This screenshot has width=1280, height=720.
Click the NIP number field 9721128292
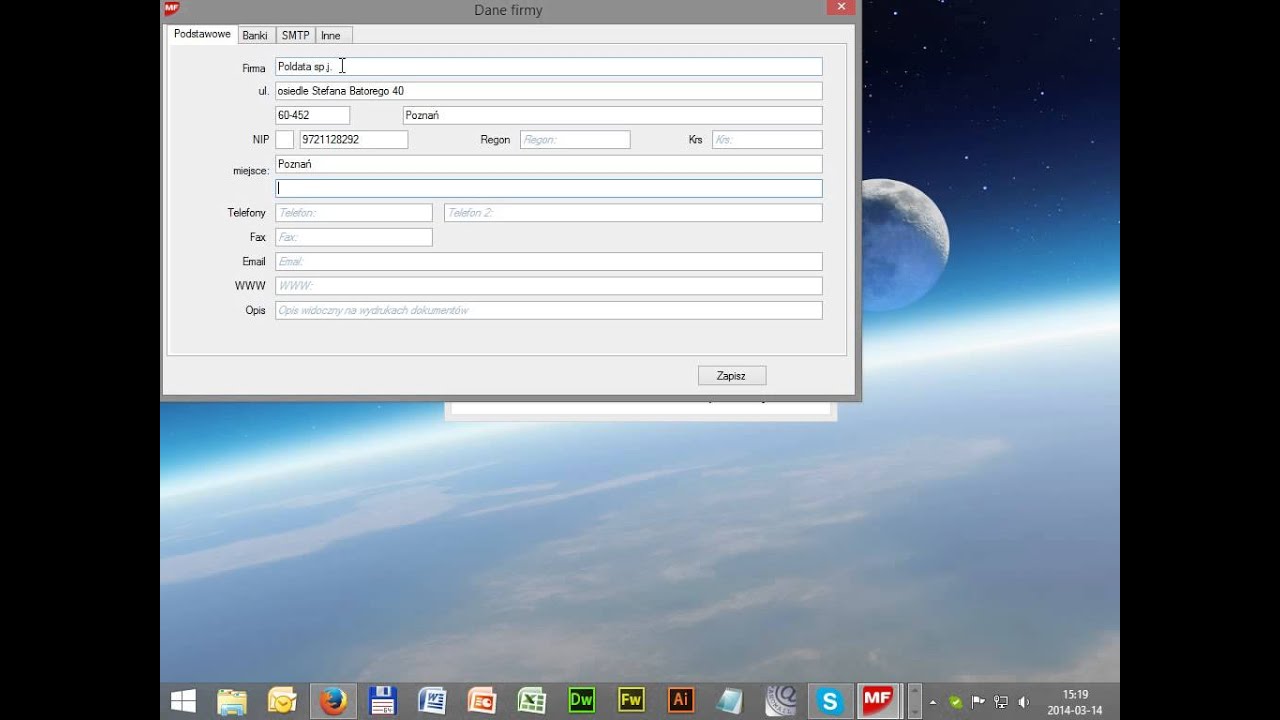(x=354, y=140)
